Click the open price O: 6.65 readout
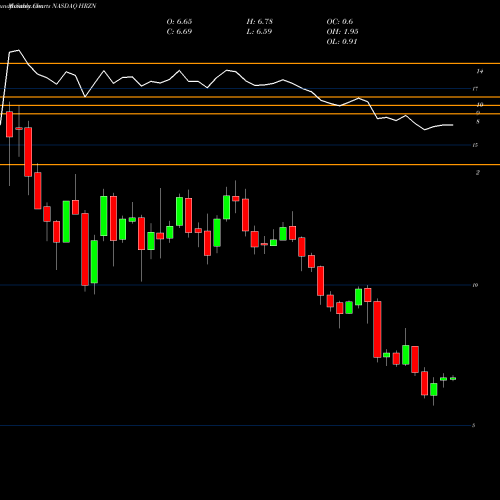 pyautogui.click(x=179, y=22)
